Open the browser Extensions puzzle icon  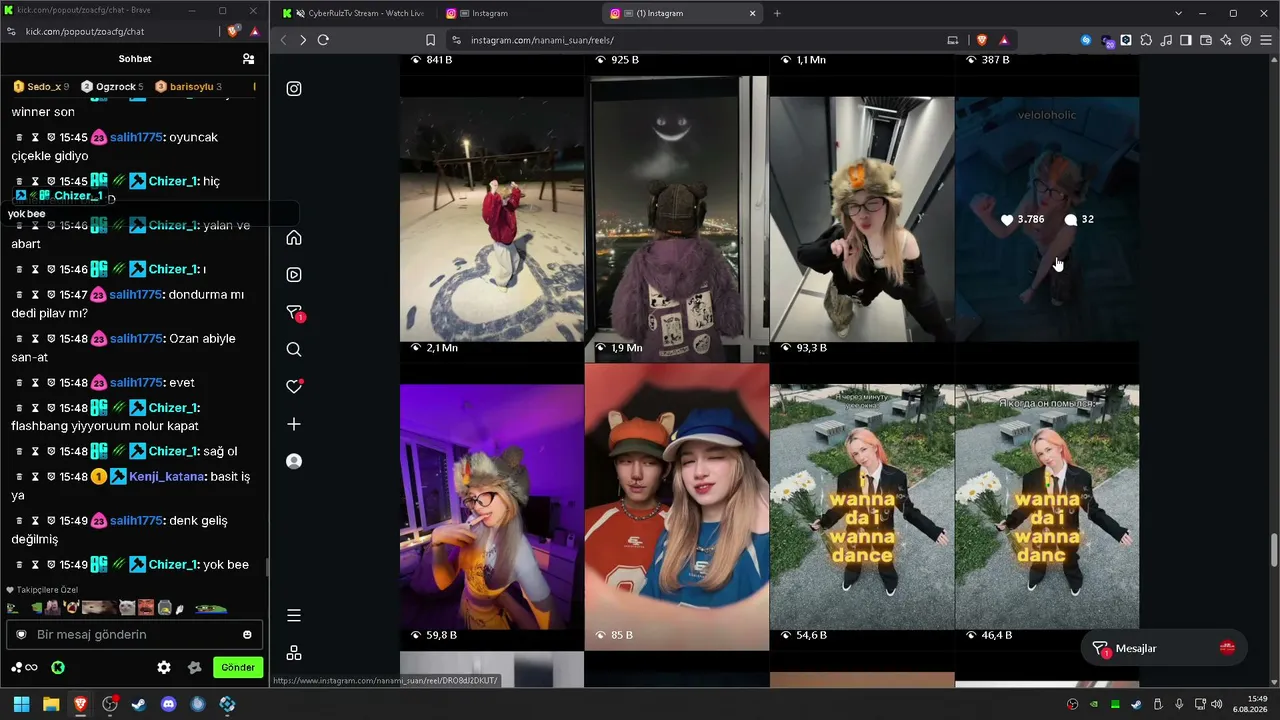(x=1146, y=40)
